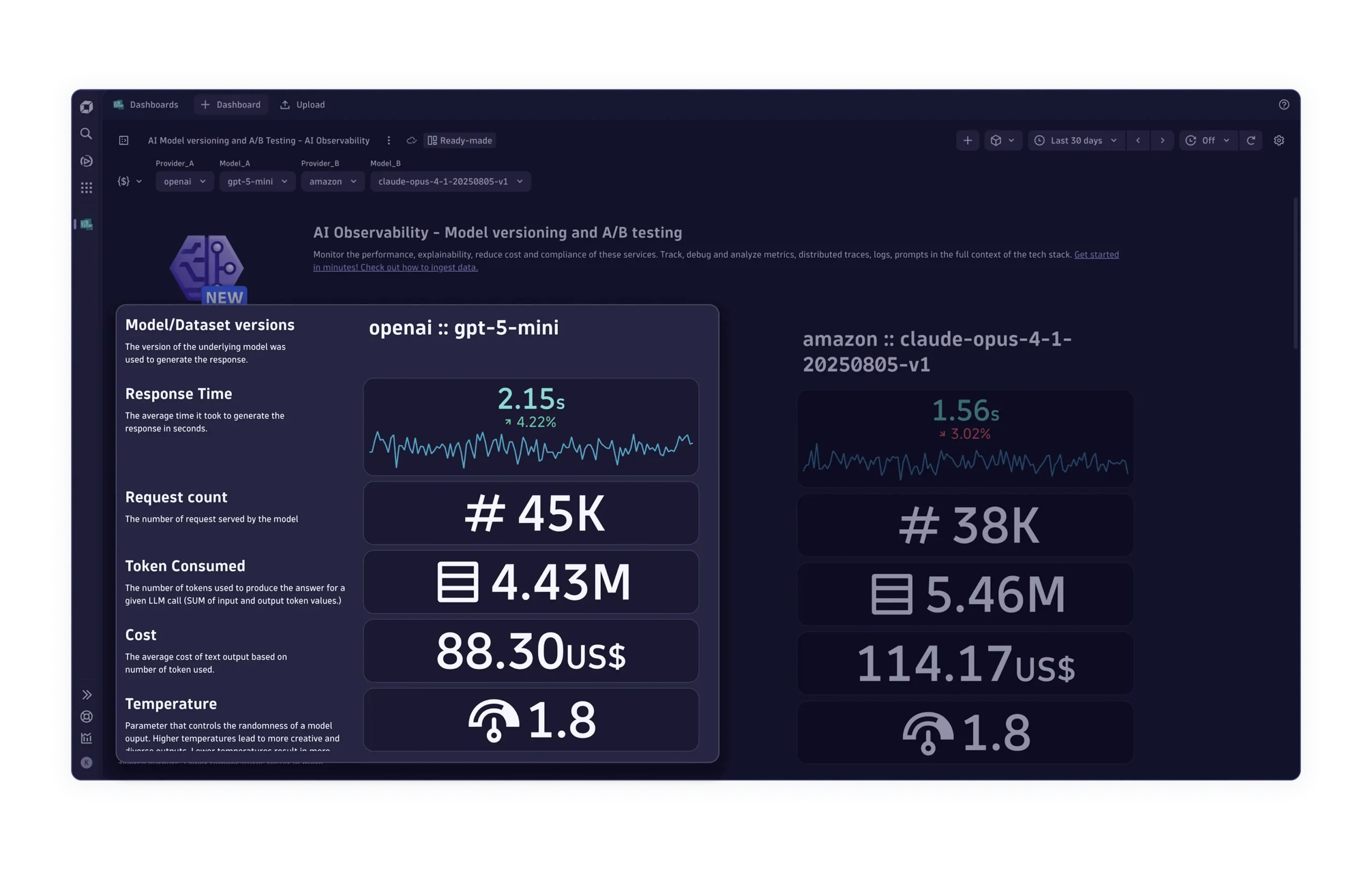Select the highlighted Dashboards icon in the sidebar
This screenshot has width=1372, height=870.
[87, 225]
